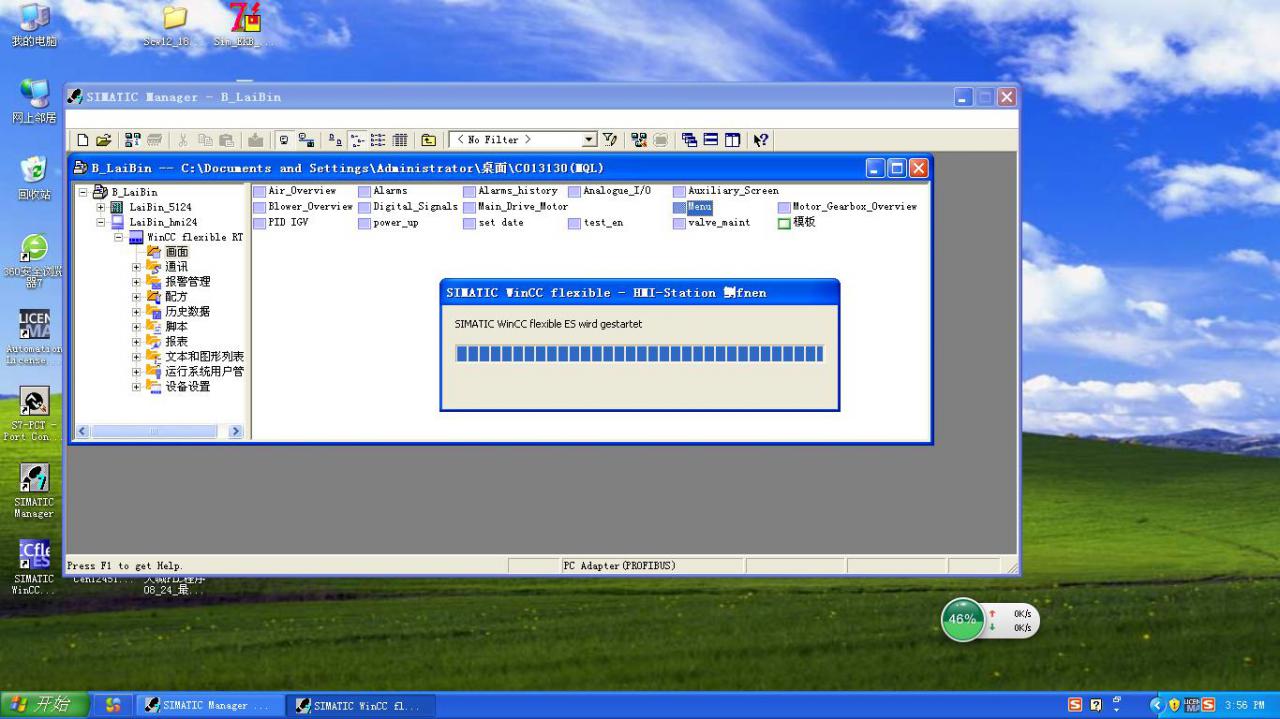1280x719 pixels.
Task: Click the filter funnel icon
Action: (609, 140)
